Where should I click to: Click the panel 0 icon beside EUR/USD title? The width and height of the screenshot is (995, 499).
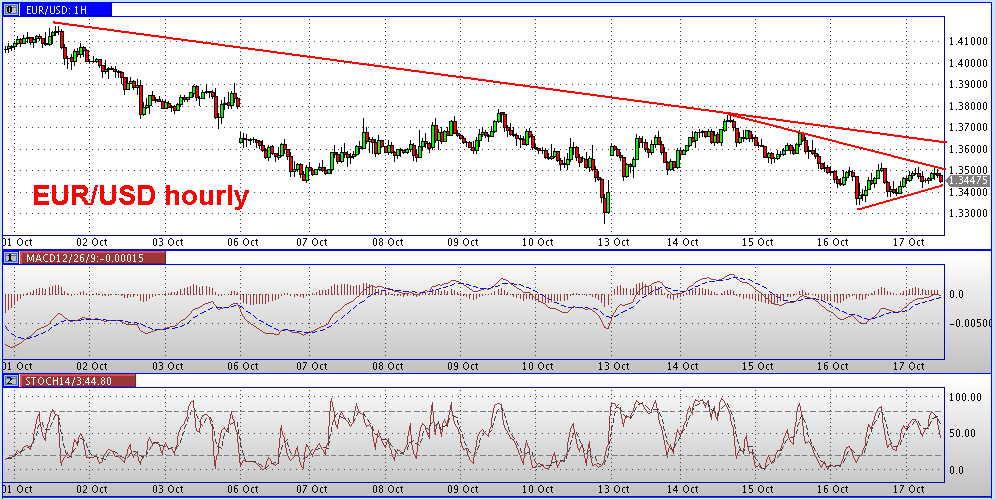click(11, 9)
